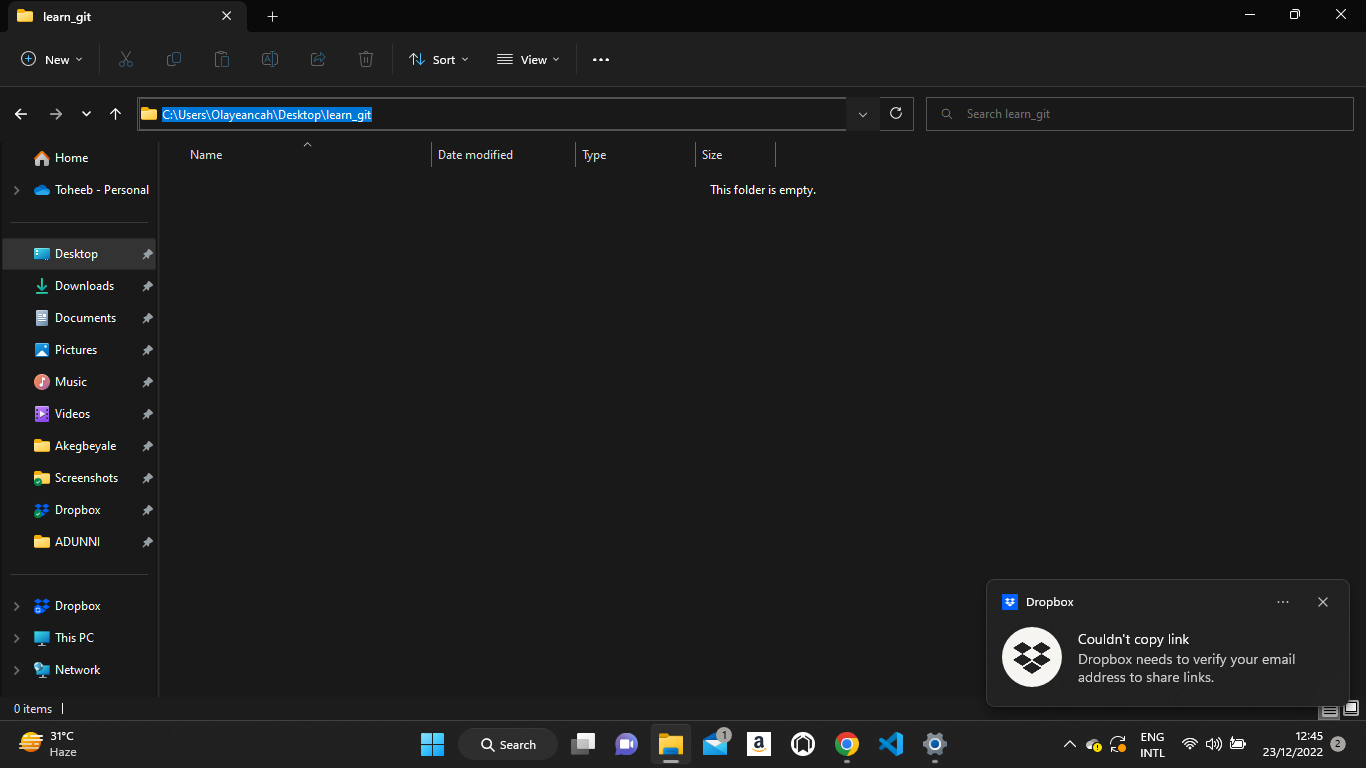This screenshot has height=768, width=1366.
Task: Go forward with the right arrow
Action: (x=56, y=114)
